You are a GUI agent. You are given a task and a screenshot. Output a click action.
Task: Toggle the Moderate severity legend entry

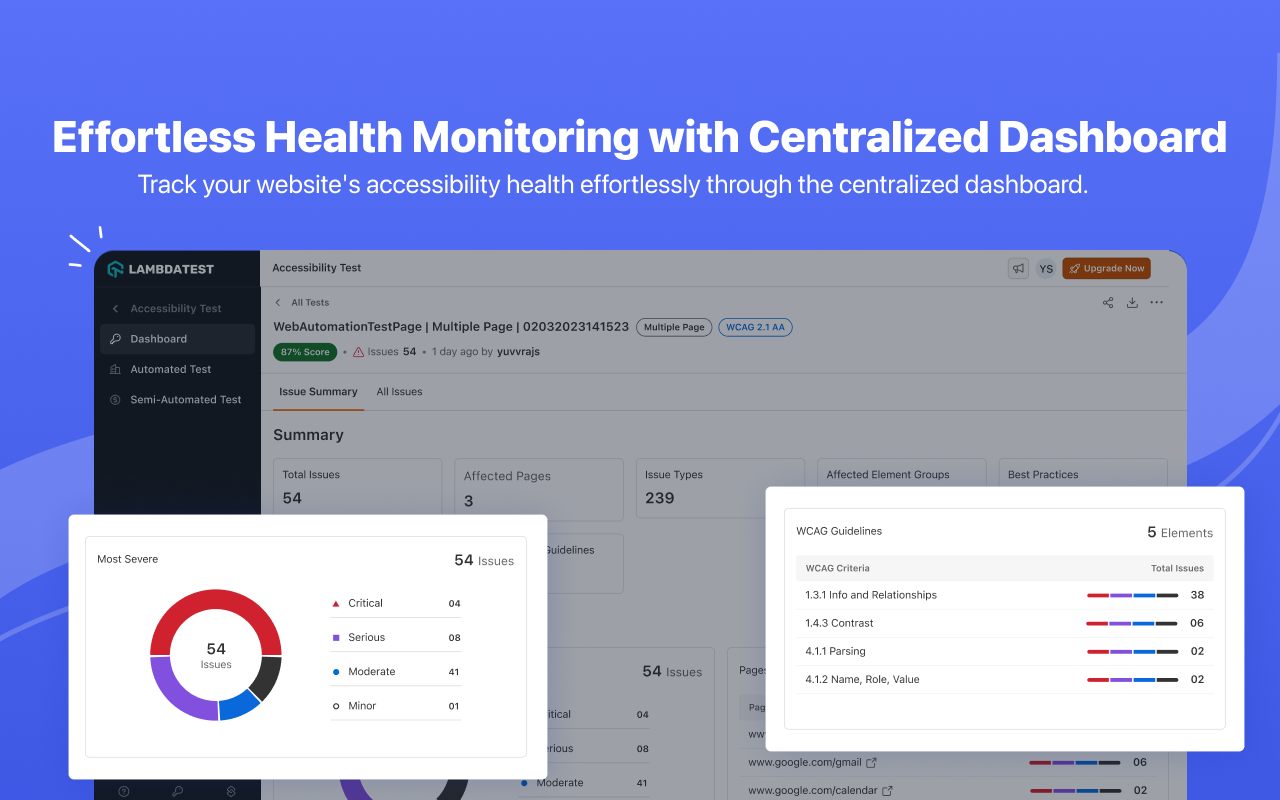(370, 671)
